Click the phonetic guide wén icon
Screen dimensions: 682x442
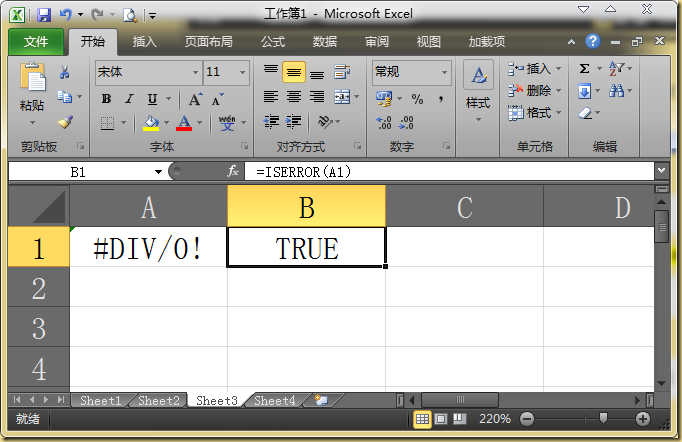(227, 123)
